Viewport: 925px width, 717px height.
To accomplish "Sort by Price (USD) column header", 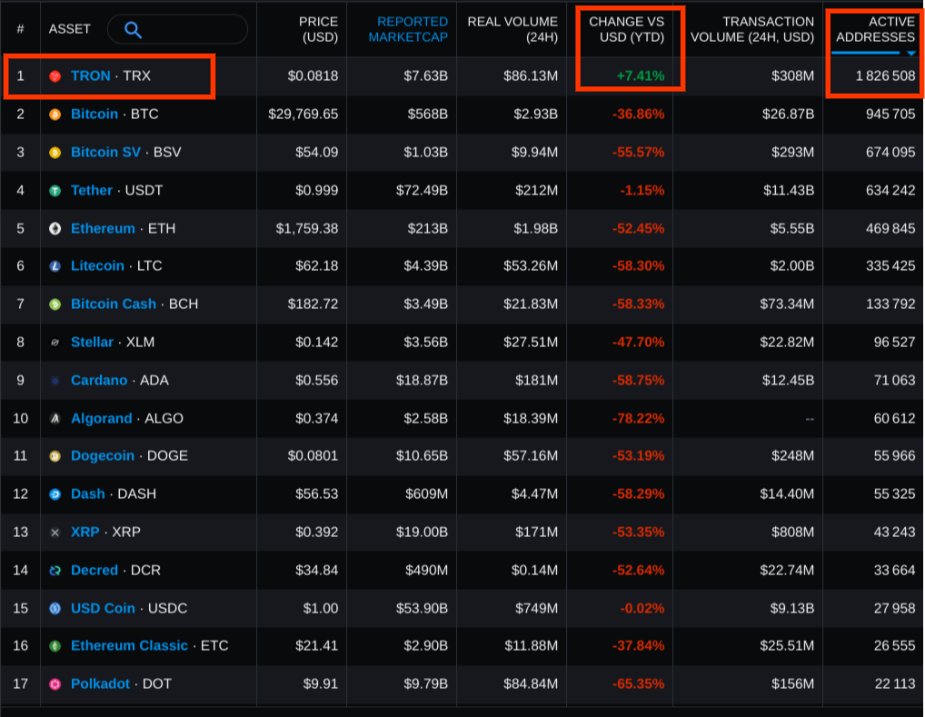I will coord(319,29).
